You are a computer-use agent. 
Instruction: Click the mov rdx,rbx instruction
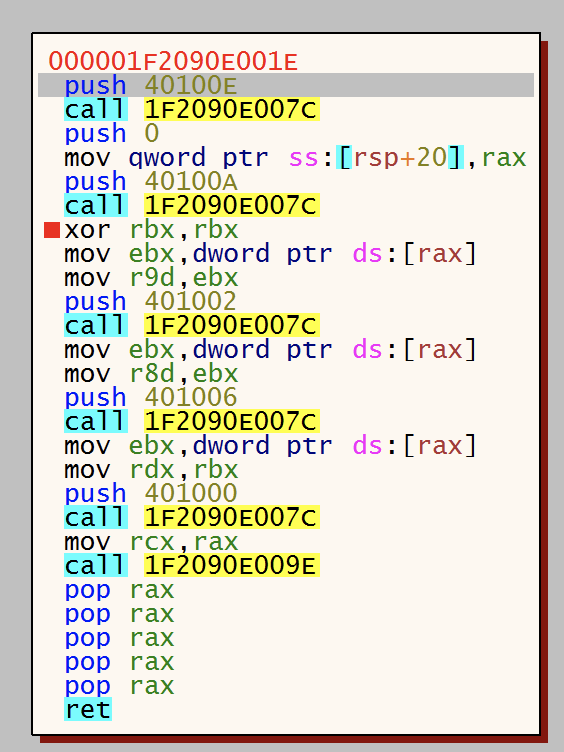pyautogui.click(x=151, y=469)
